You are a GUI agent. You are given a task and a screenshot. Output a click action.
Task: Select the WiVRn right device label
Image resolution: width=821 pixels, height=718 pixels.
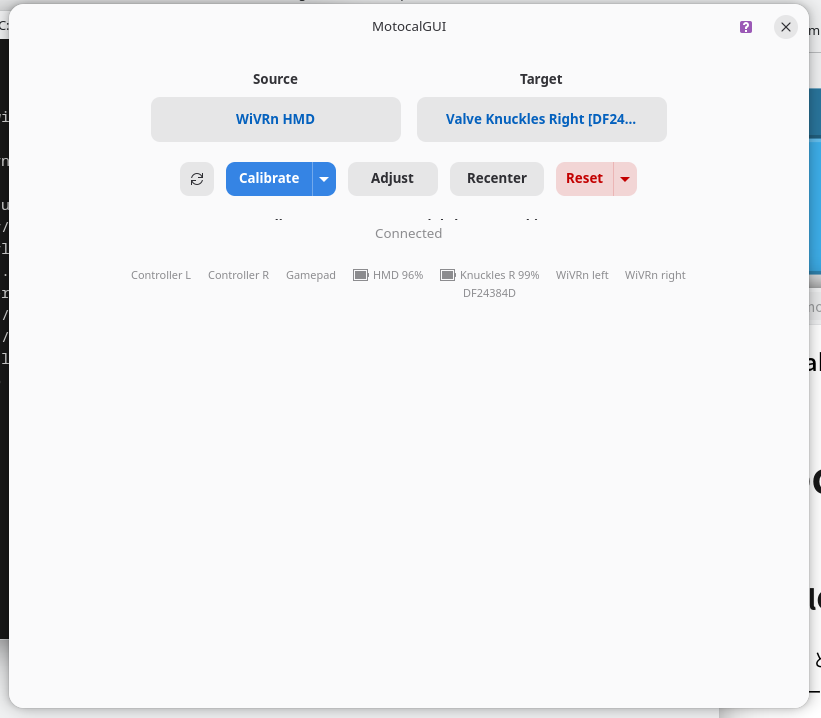[655, 275]
